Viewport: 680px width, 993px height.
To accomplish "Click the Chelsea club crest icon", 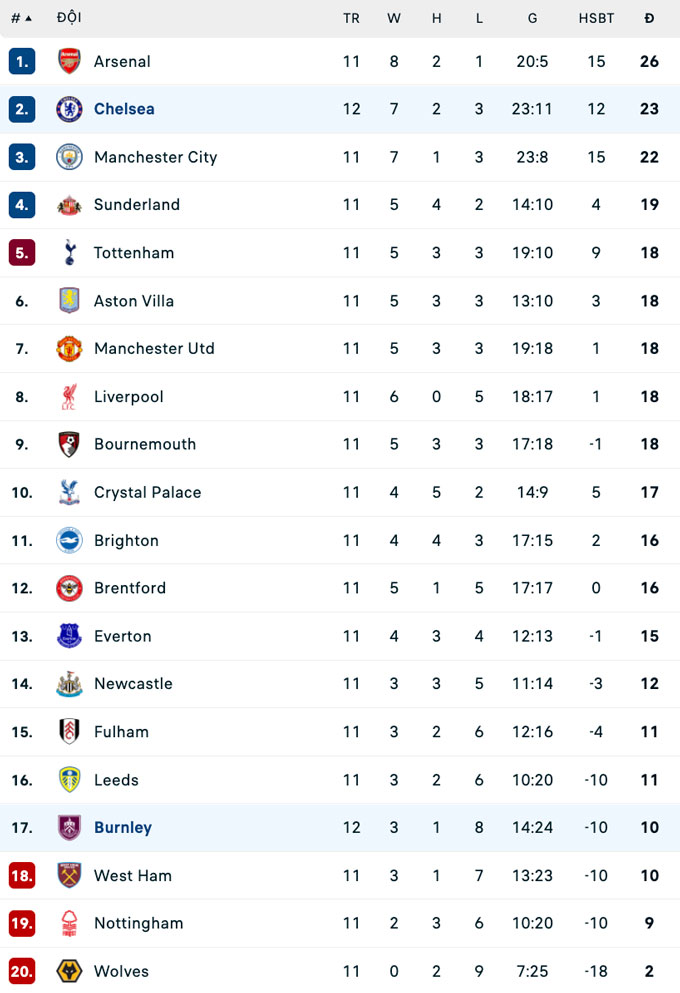I will [x=69, y=109].
